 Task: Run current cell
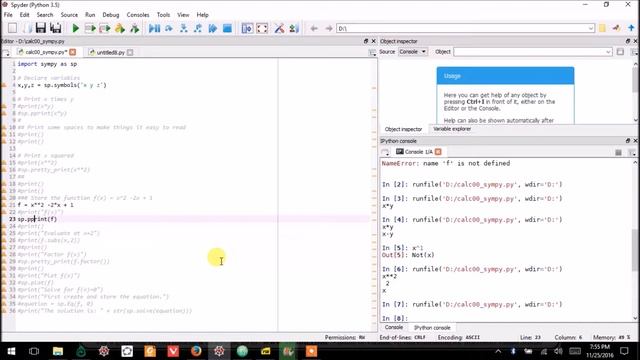tap(90, 28)
